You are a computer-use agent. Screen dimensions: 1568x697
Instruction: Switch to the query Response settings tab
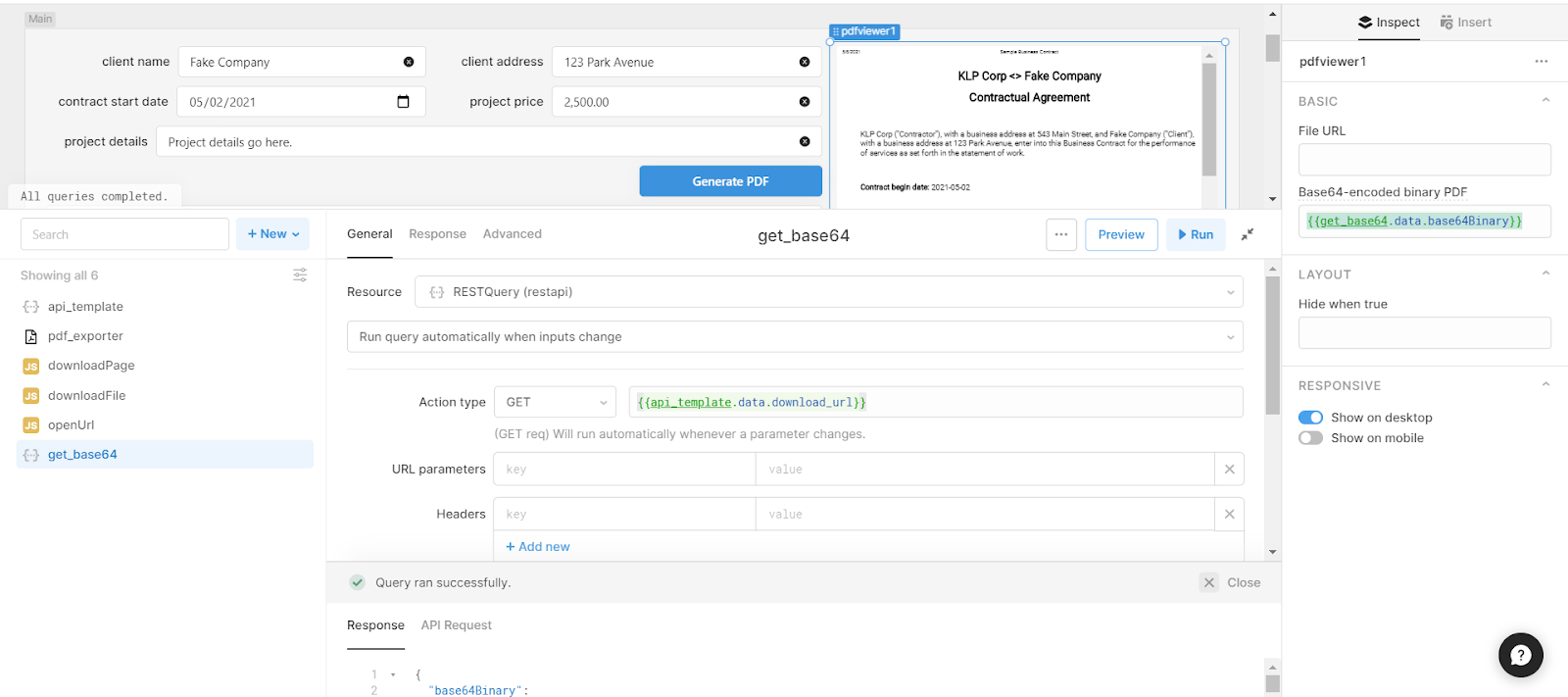click(x=437, y=234)
